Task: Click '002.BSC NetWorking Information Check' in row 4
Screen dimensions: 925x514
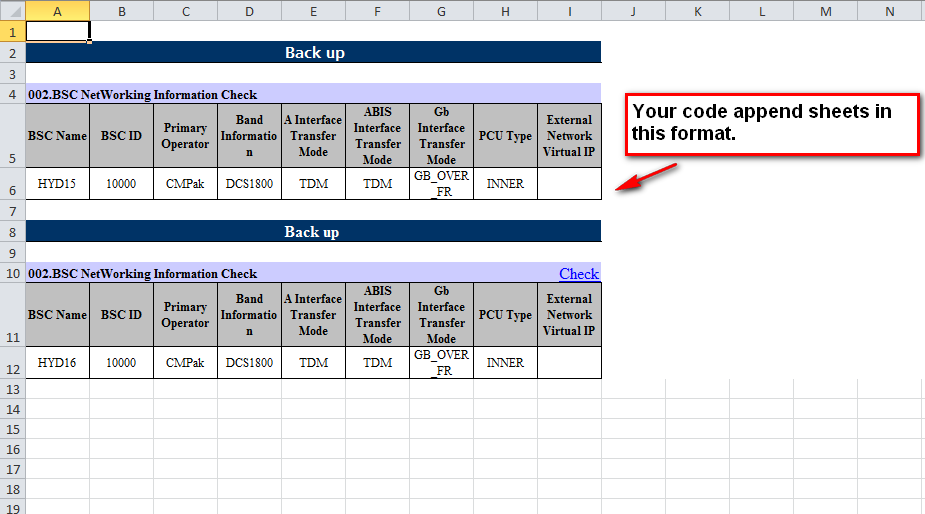Action: [142, 94]
